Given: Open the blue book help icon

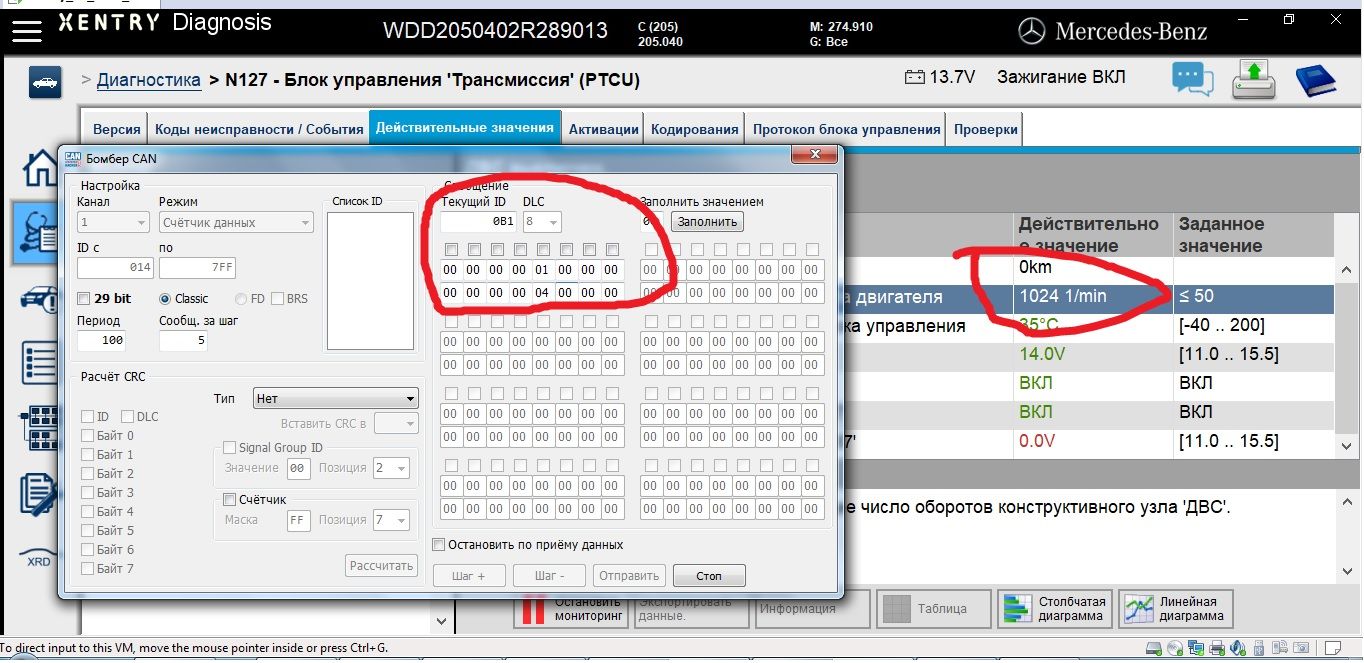Looking at the screenshot, I should [x=1316, y=80].
